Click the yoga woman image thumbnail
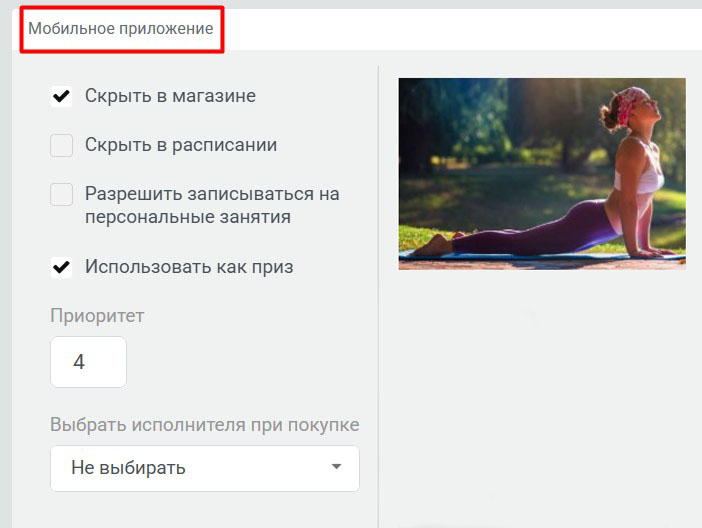Screen dimensions: 702x528 point(542,174)
